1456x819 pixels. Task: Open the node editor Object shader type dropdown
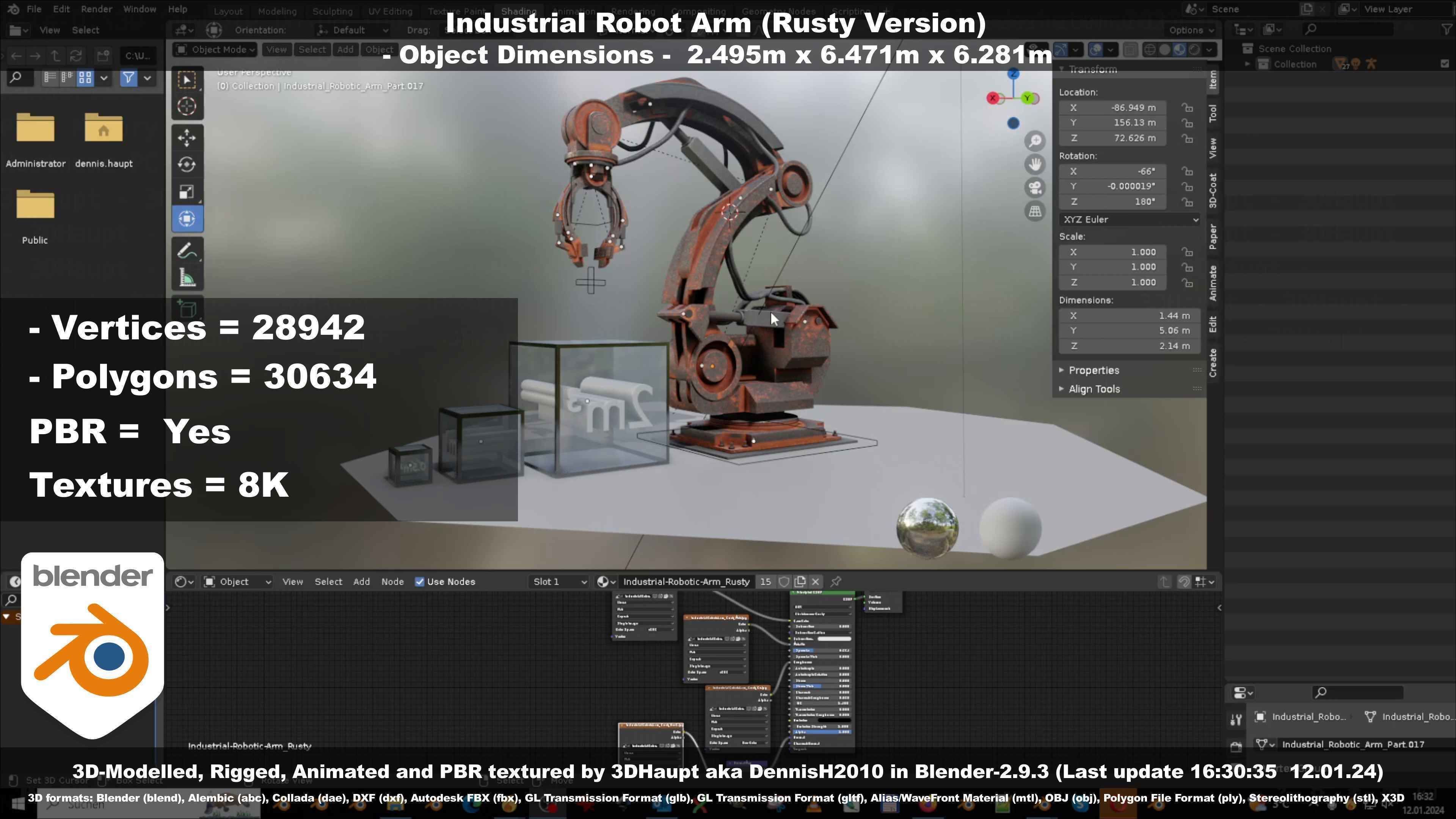pyautogui.click(x=237, y=582)
